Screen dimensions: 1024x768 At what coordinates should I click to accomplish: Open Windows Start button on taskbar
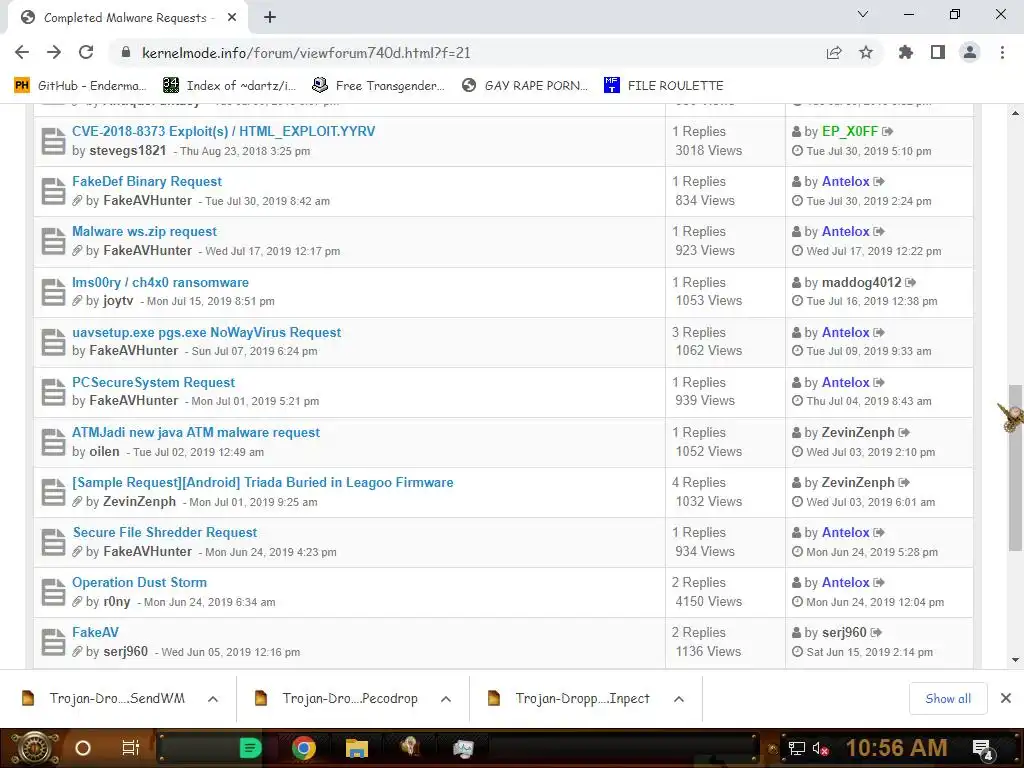point(35,748)
